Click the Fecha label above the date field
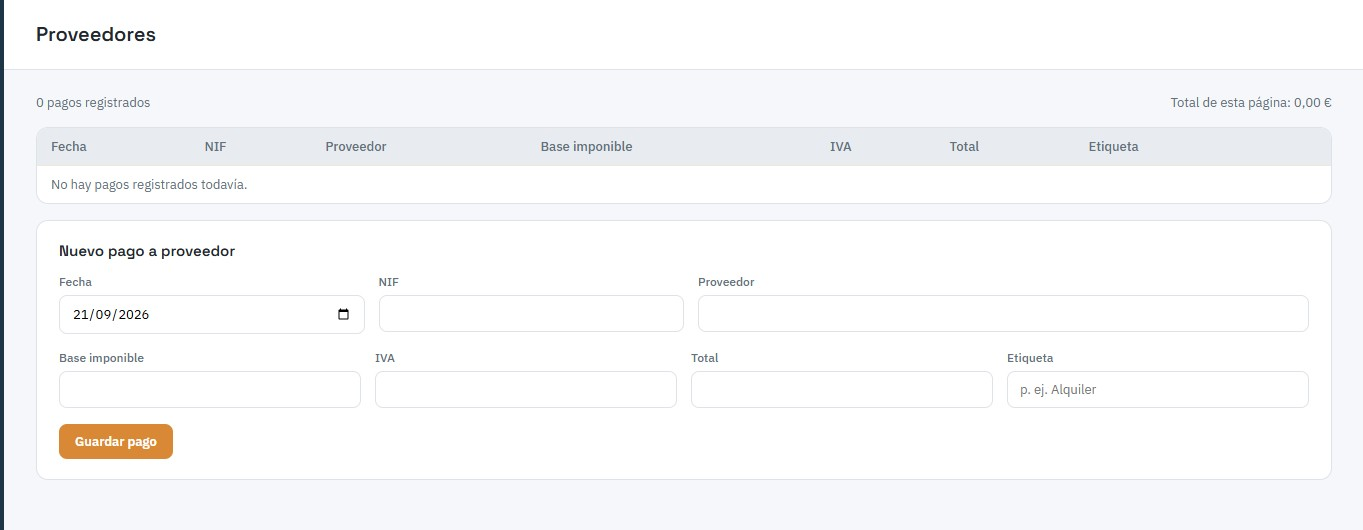Screen dimensions: 1363x530 75,282
